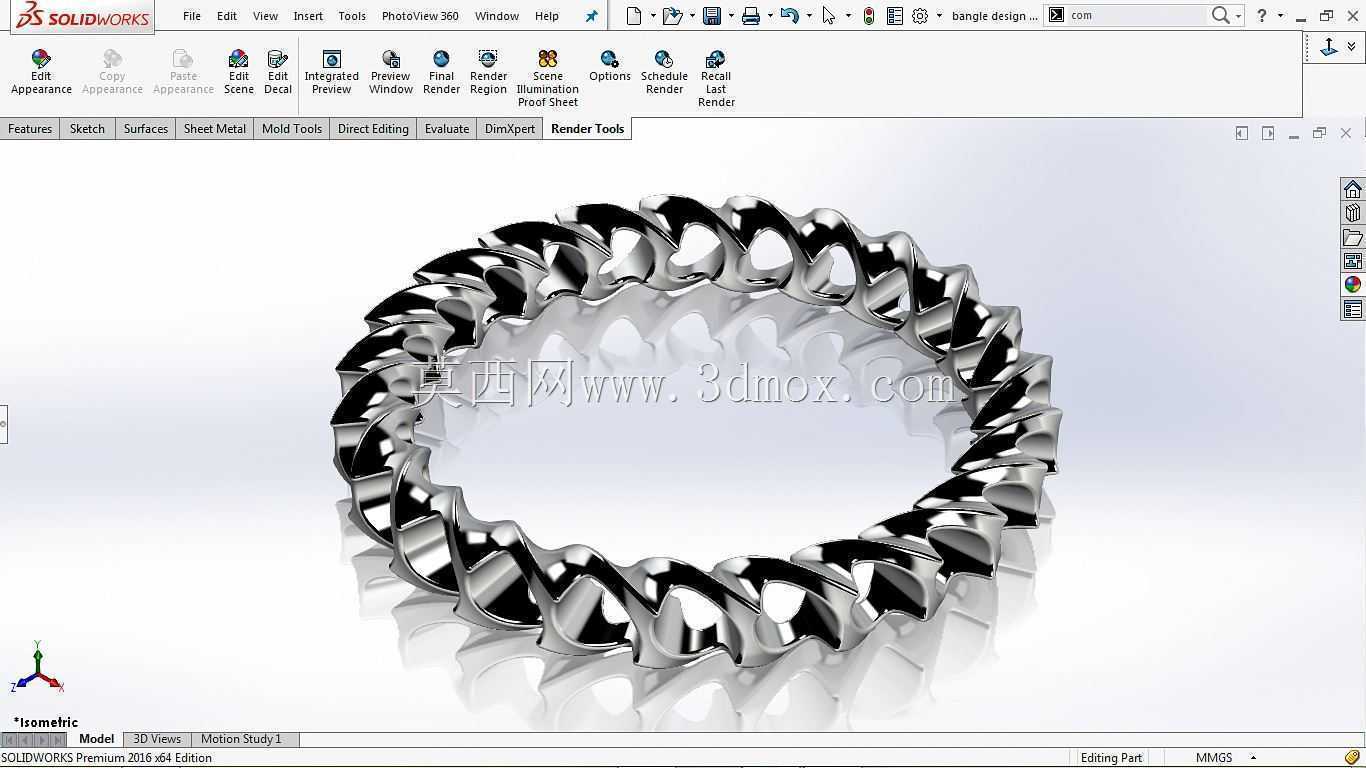1366x768 pixels.
Task: Open the Options gear icon
Action: pos(920,15)
